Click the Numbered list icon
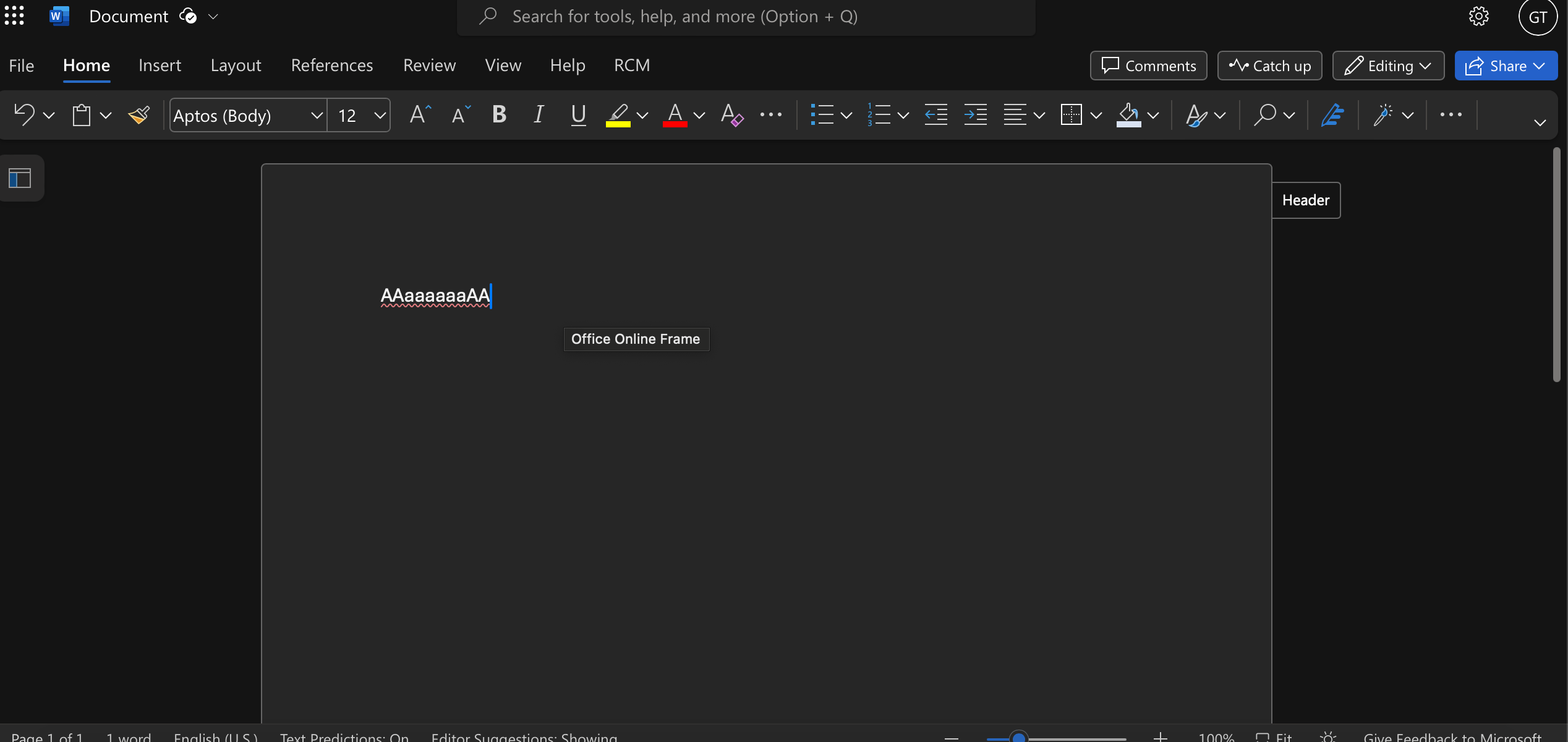The width and height of the screenshot is (1568, 742). point(879,115)
